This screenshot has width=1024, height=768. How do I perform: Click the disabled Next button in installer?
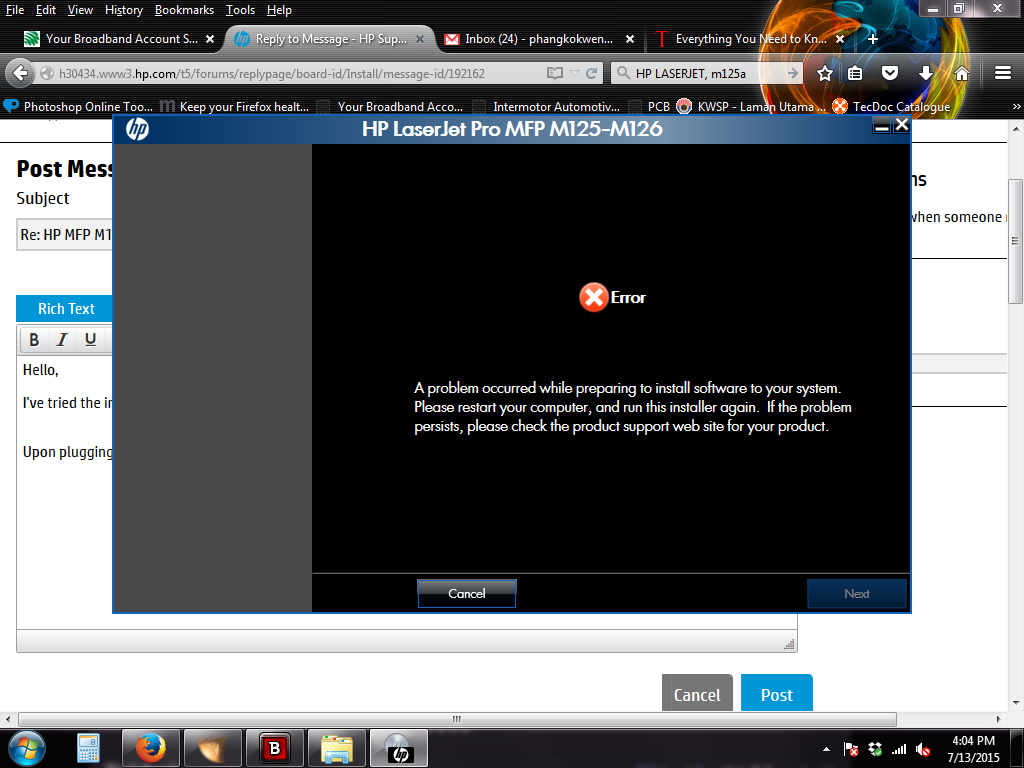click(x=857, y=593)
